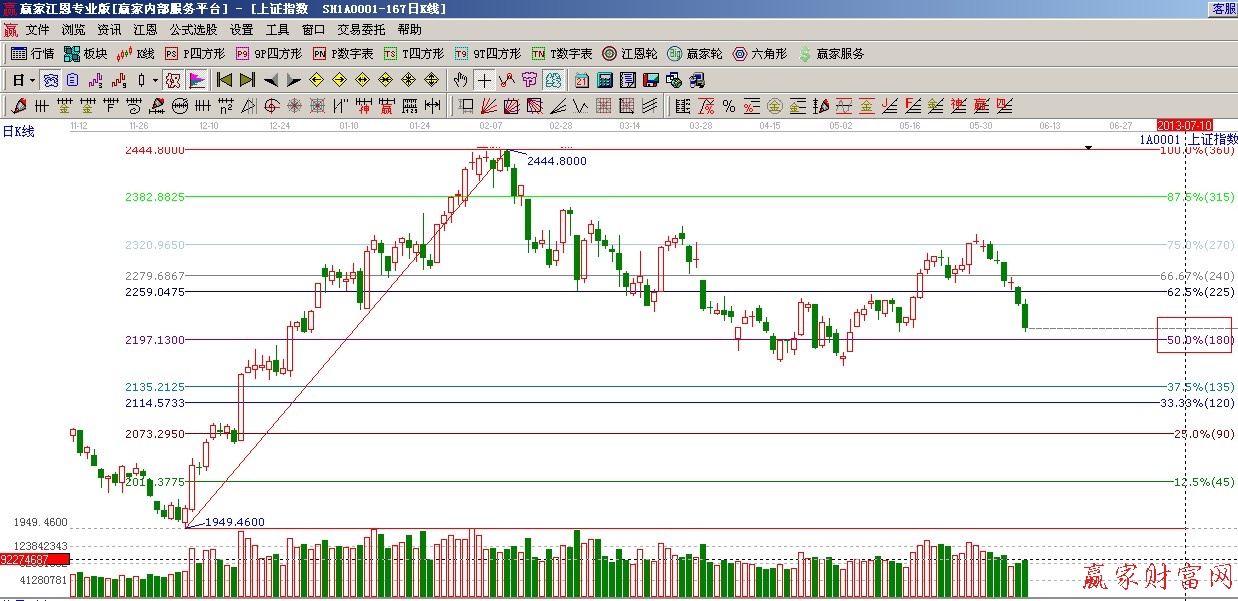
Task: Click the calendar icon showing 21
Action: (x=582, y=80)
